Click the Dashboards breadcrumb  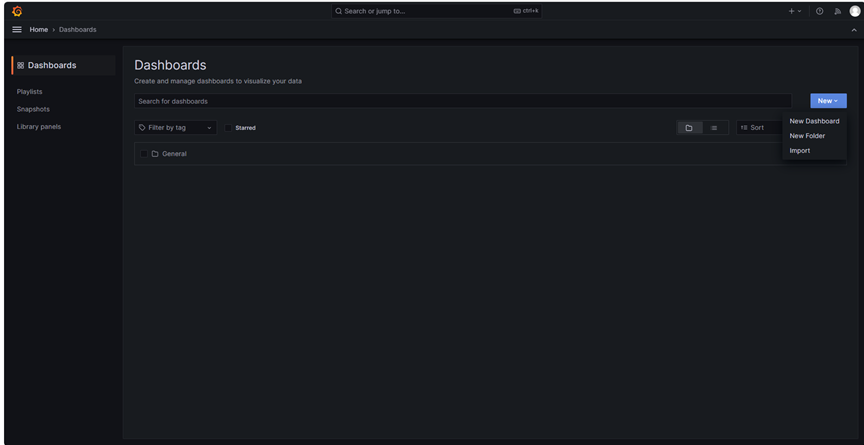[78, 30]
